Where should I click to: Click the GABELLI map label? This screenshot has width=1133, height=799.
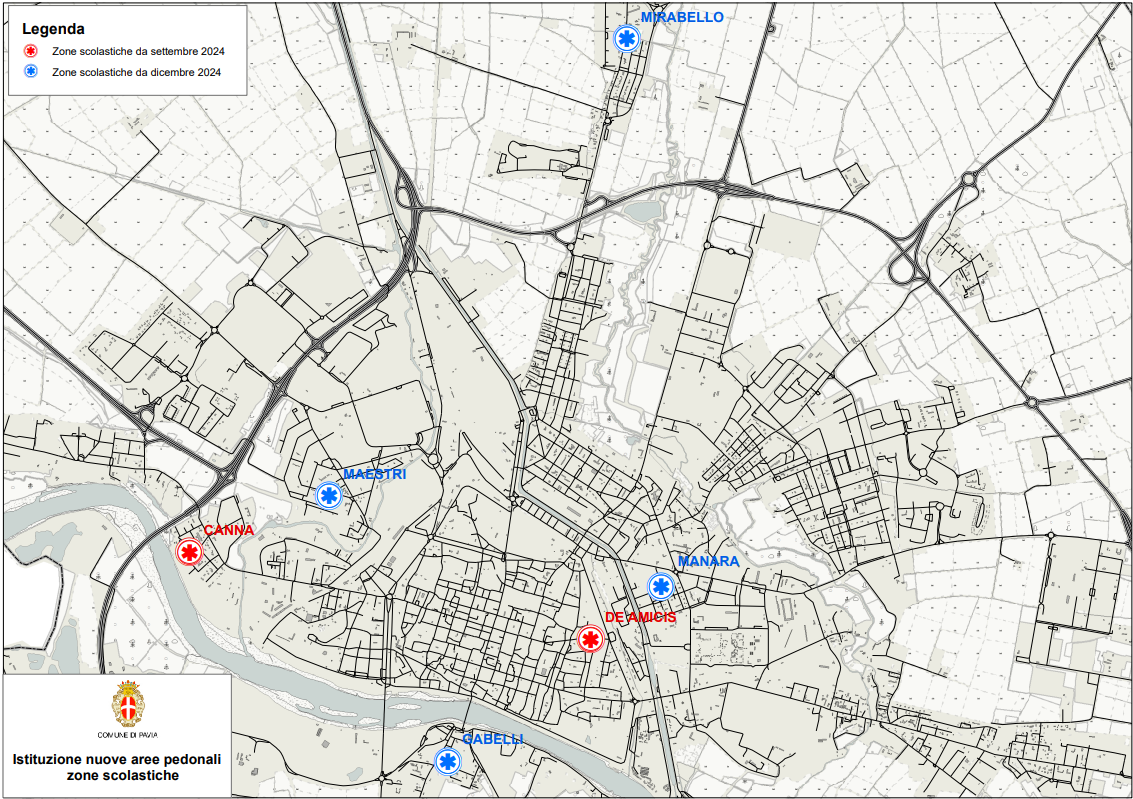pyautogui.click(x=492, y=739)
